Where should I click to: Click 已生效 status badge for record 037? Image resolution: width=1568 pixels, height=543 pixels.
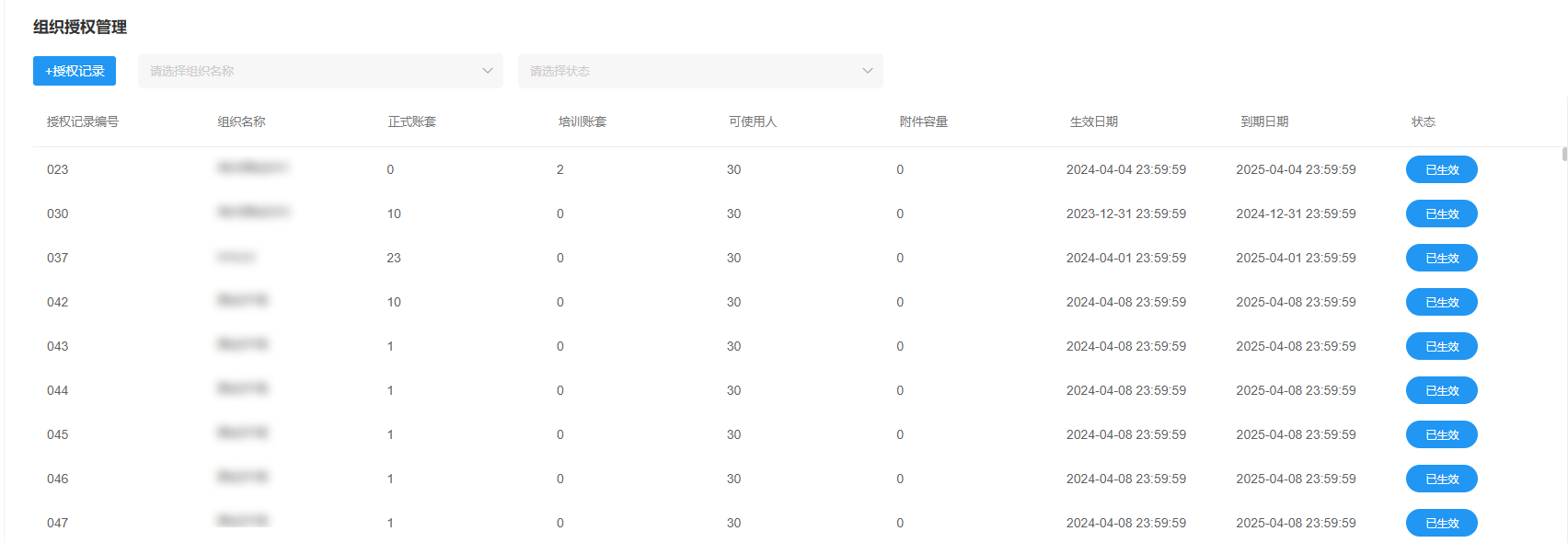1441,258
